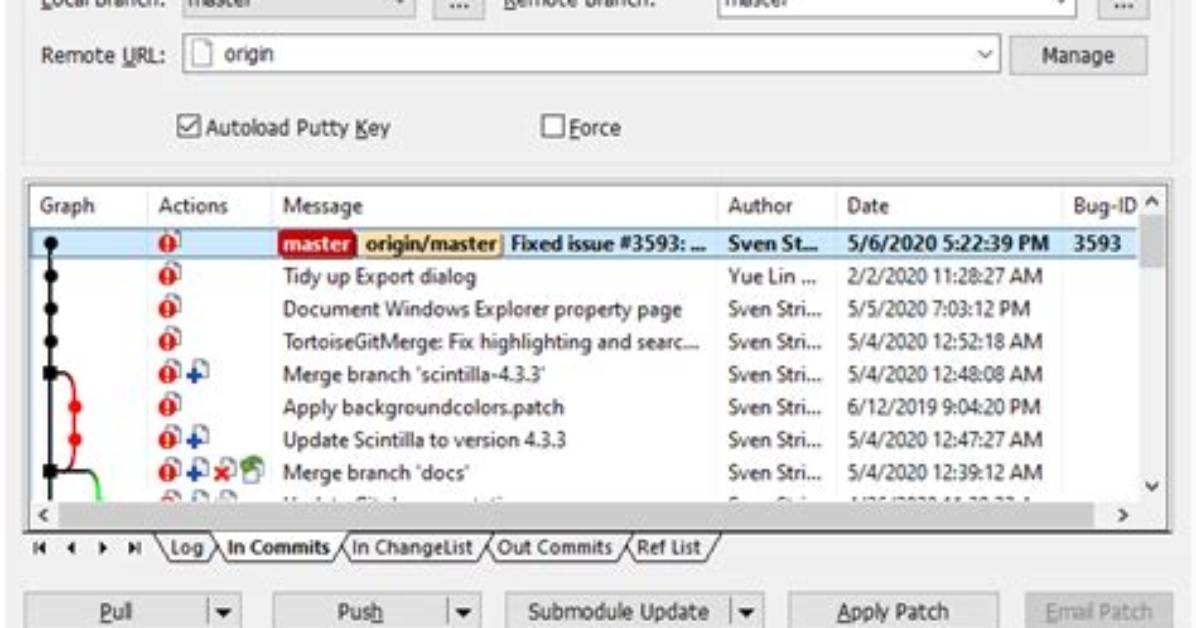Enable the Force checkbox
Viewport: 1196px width, 628px height.
point(552,127)
